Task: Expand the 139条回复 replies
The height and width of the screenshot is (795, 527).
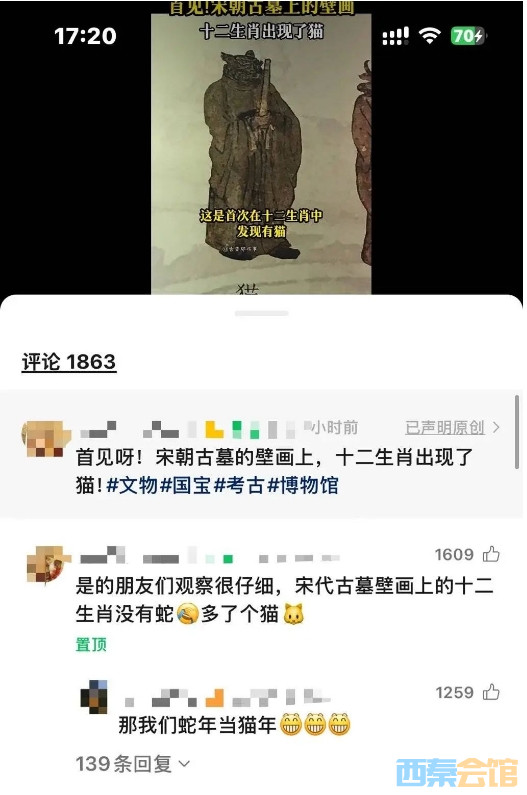Action: (x=132, y=763)
